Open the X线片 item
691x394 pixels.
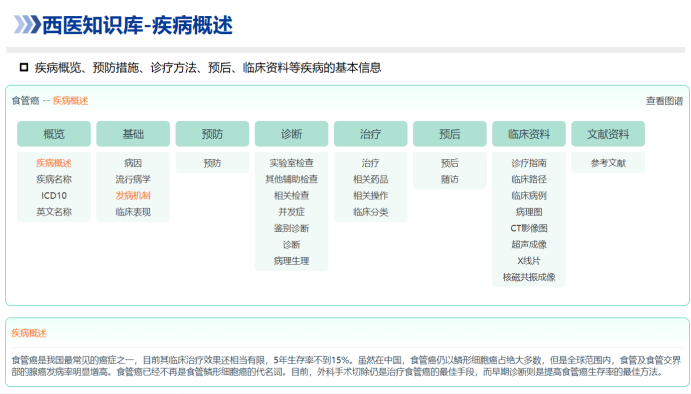[529, 261]
